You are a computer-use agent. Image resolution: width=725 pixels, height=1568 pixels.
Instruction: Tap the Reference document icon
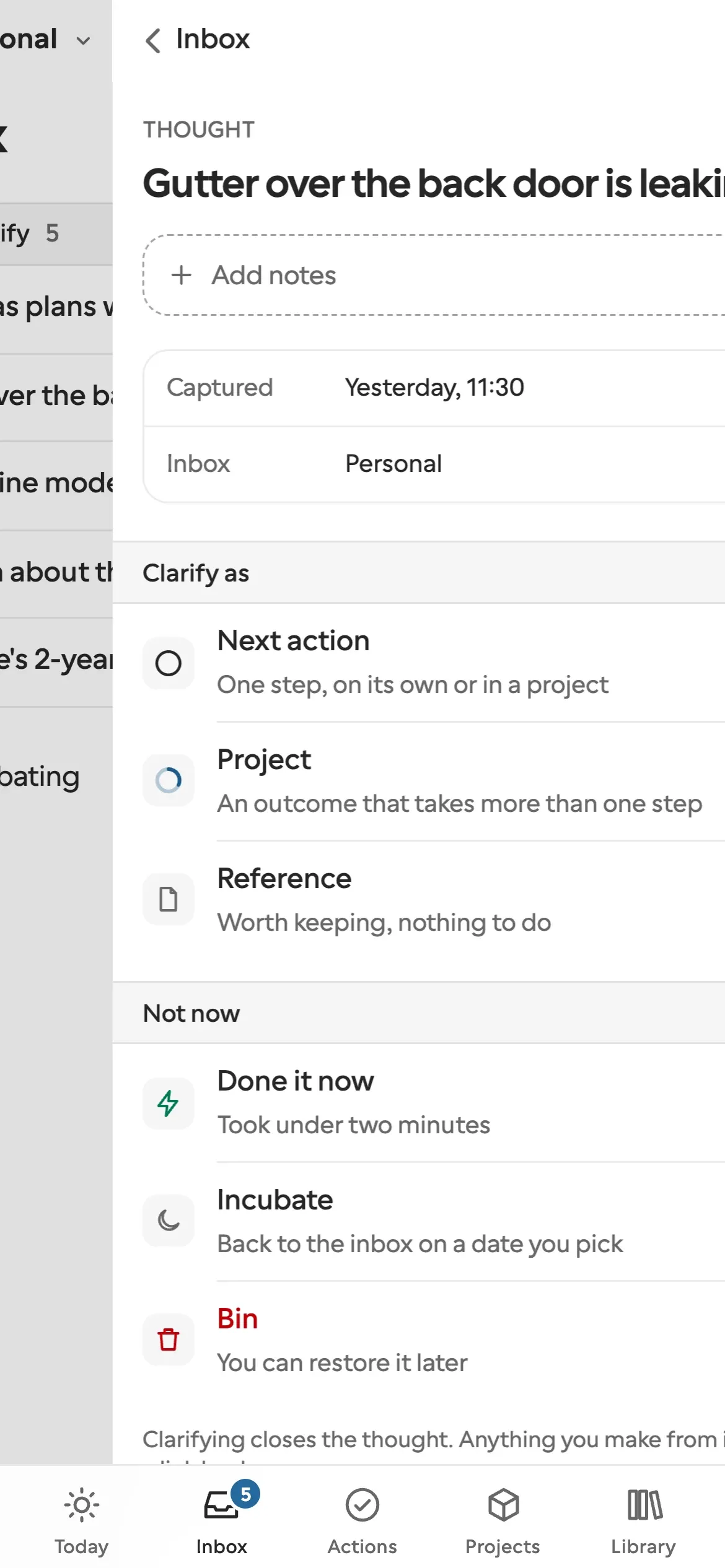point(169,899)
